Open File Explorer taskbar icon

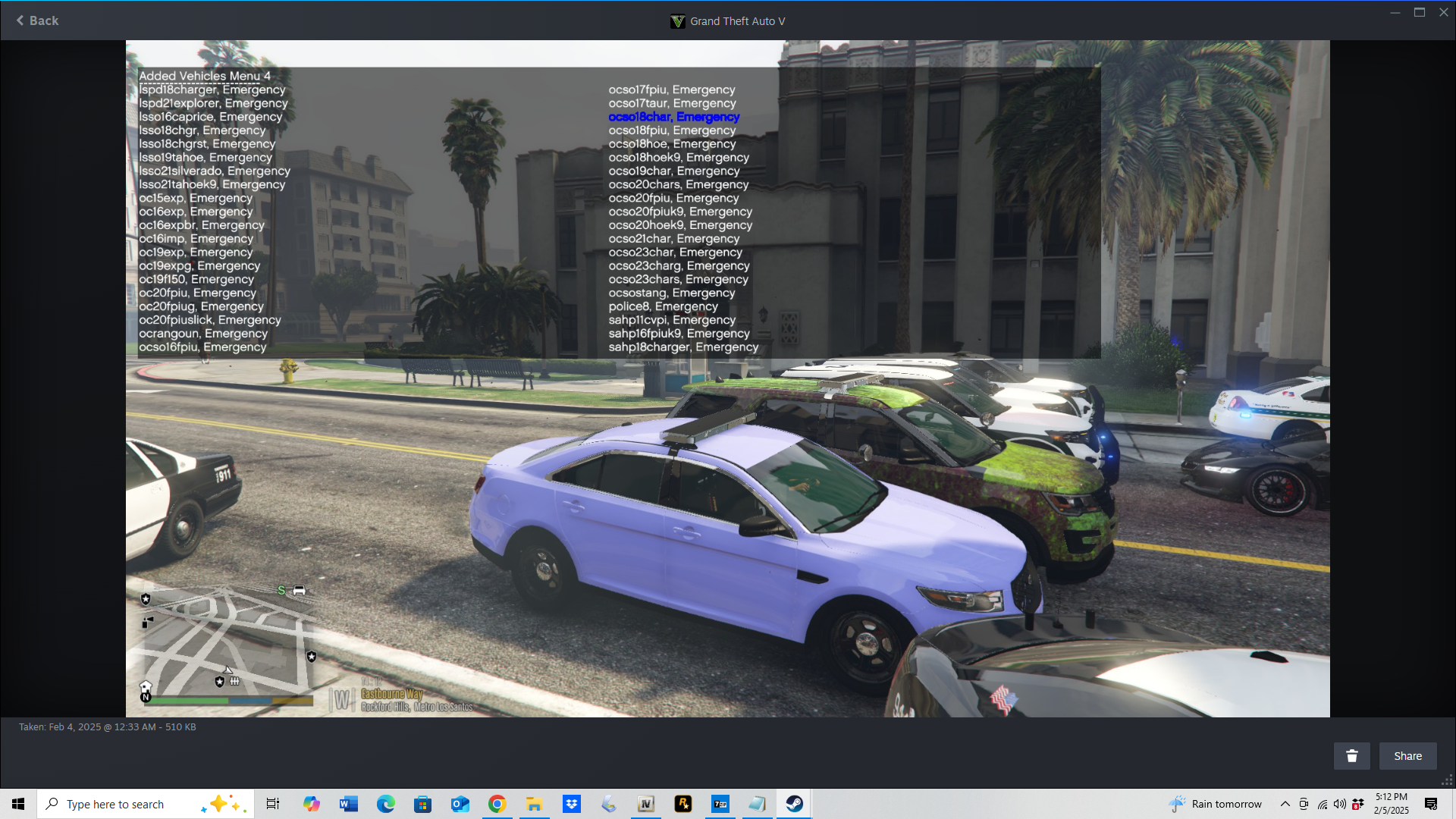click(x=534, y=804)
